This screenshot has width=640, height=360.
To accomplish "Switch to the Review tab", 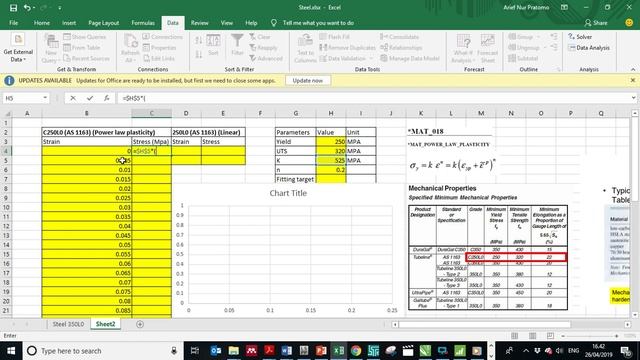I will click(x=200, y=23).
